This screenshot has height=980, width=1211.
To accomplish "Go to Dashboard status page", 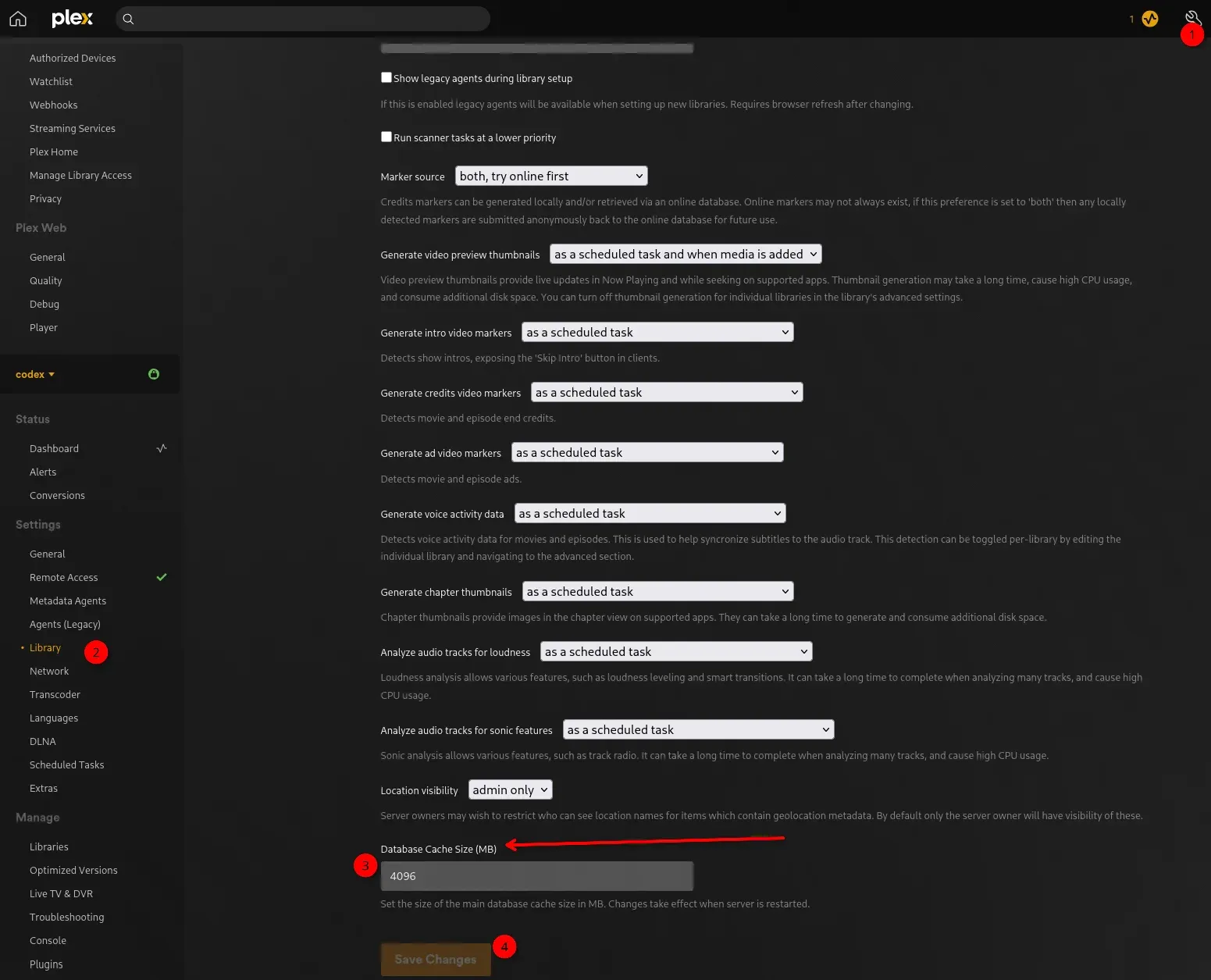I will point(54,448).
